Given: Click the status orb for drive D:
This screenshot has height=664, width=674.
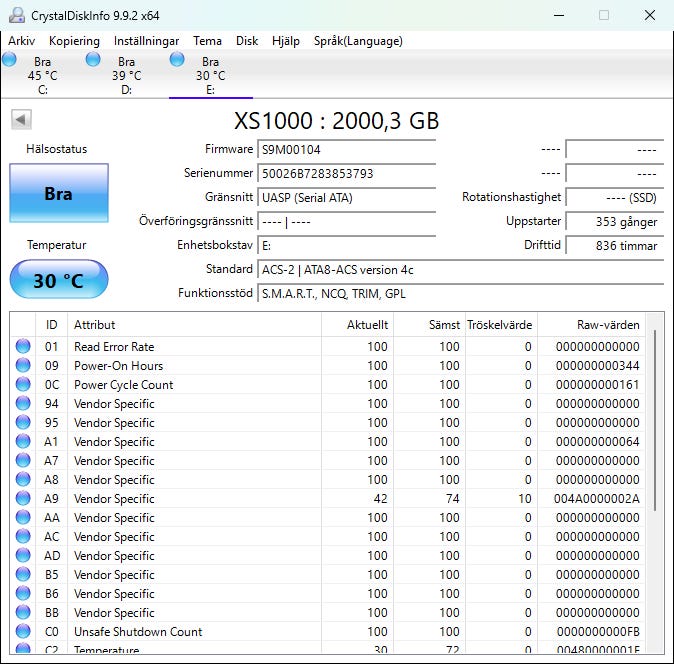Looking at the screenshot, I should 93,59.
